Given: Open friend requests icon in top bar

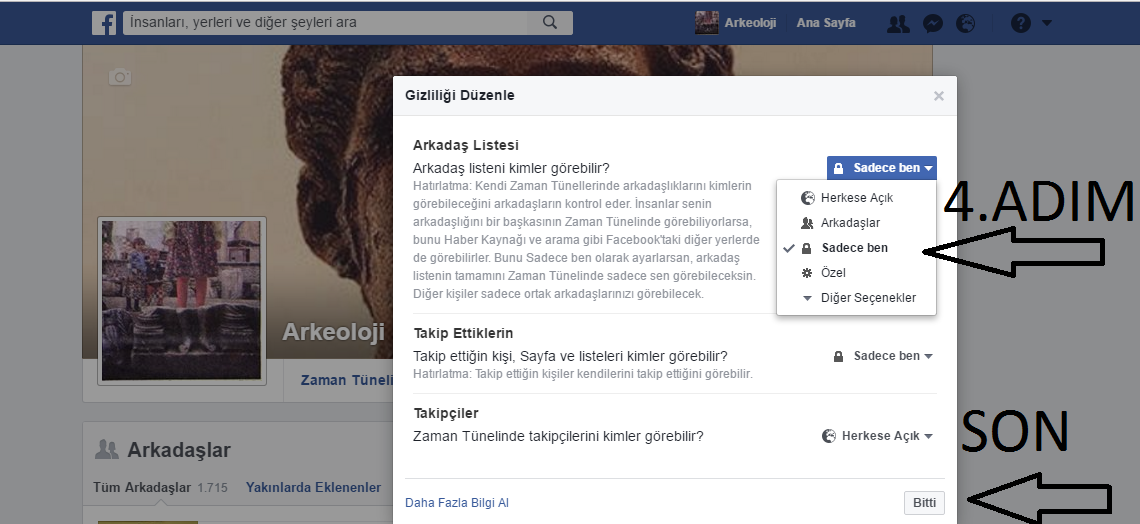Looking at the screenshot, I should pos(899,23).
